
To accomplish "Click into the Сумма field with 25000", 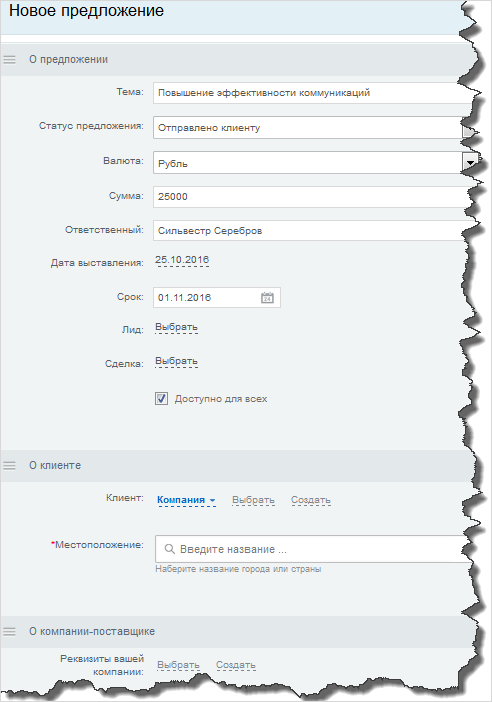I will point(313,197).
